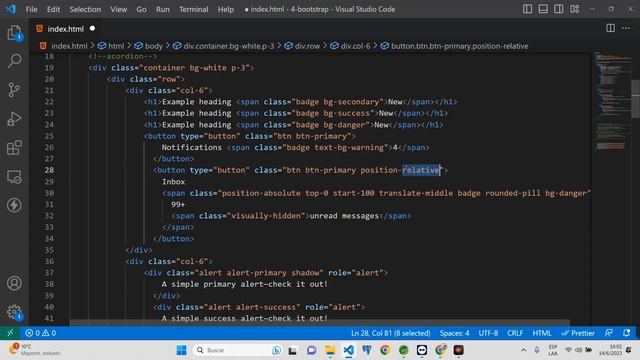The width and height of the screenshot is (640, 360).
Task: Open the weather widget on taskbar
Action: pyautogui.click(x=35, y=350)
